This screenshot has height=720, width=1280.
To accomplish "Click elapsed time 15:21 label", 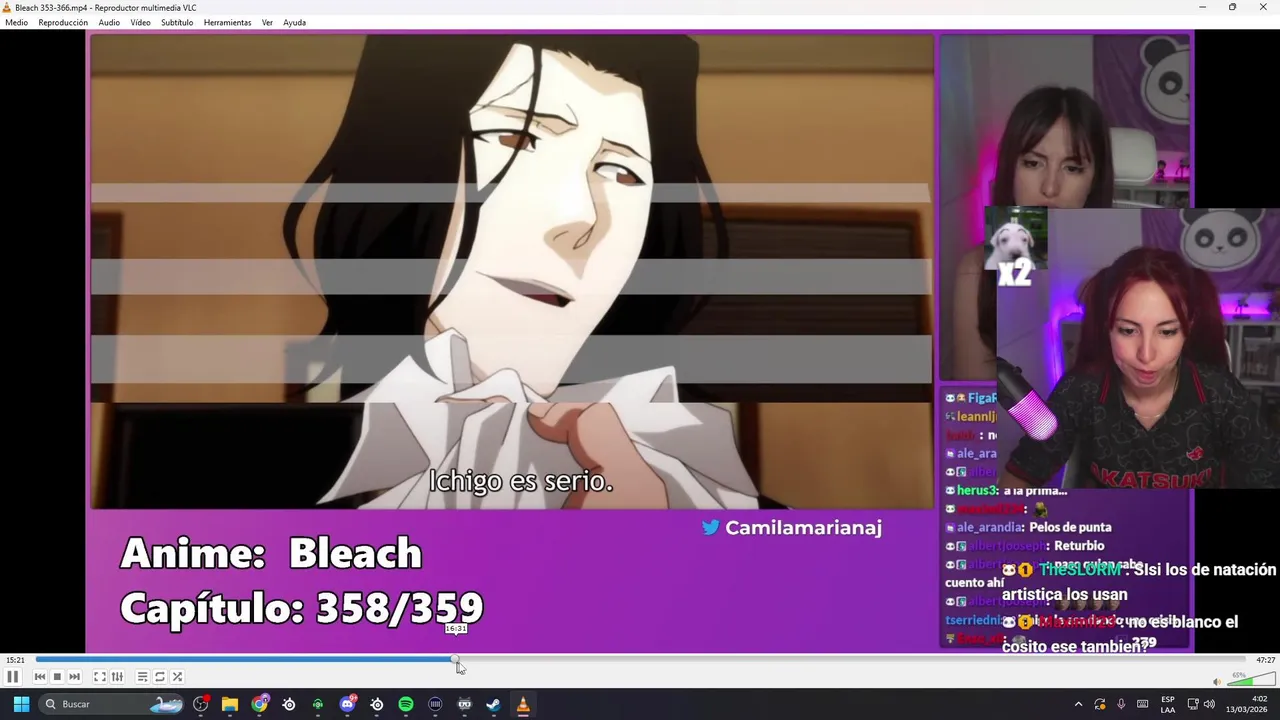I will [15, 660].
